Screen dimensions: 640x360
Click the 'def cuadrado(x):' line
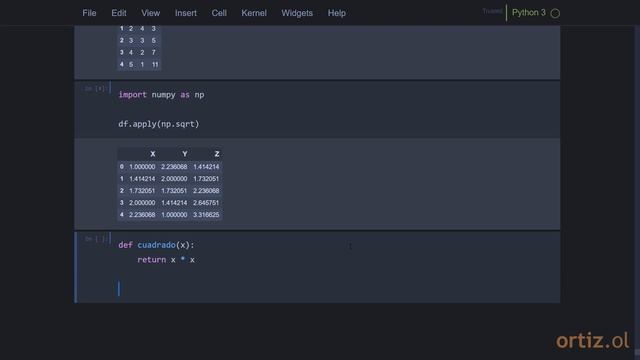pyautogui.click(x=156, y=245)
